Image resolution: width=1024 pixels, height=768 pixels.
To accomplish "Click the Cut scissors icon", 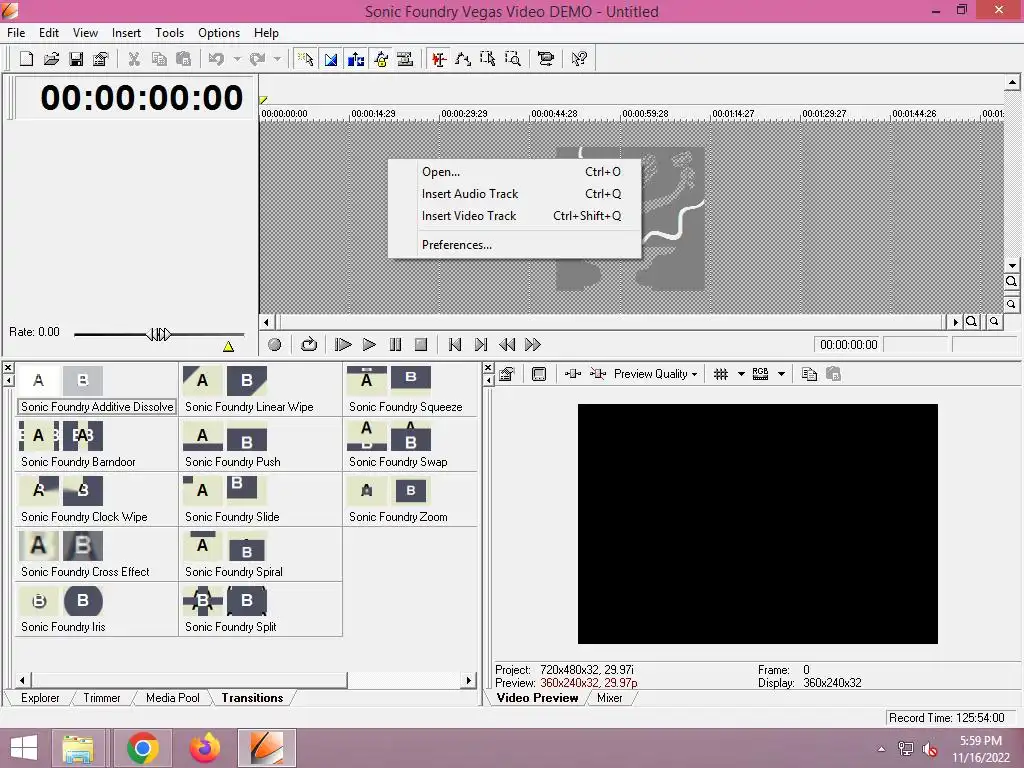I will (134, 59).
